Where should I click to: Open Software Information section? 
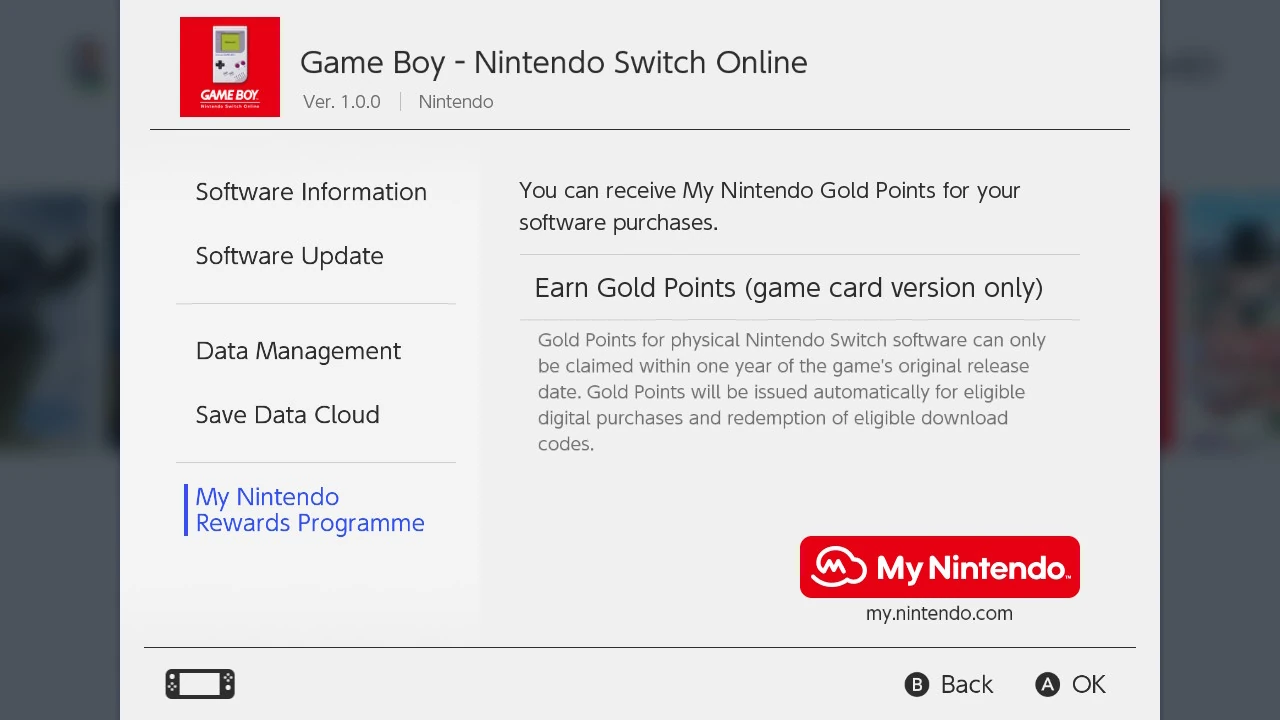(x=311, y=192)
